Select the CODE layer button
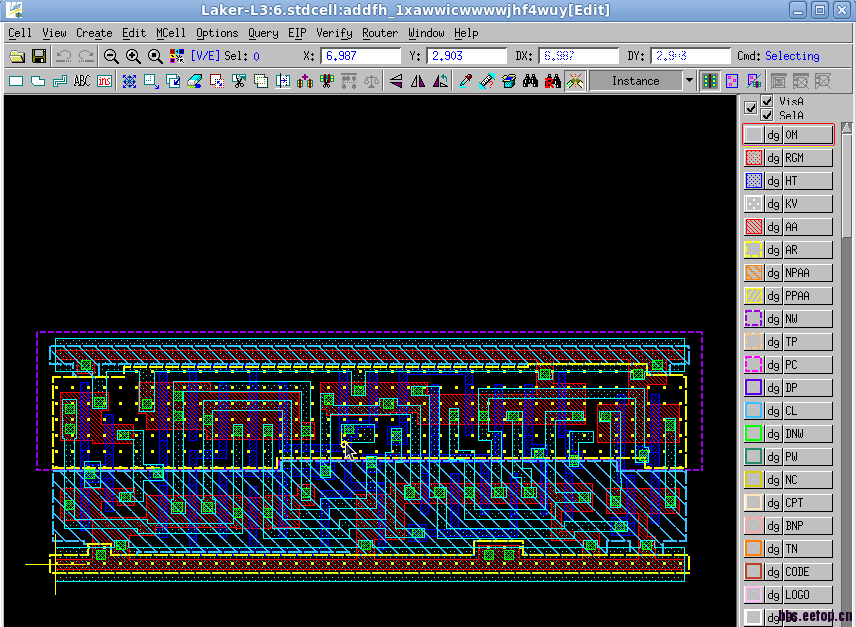Screen dimensions: 856x627 click(x=806, y=572)
